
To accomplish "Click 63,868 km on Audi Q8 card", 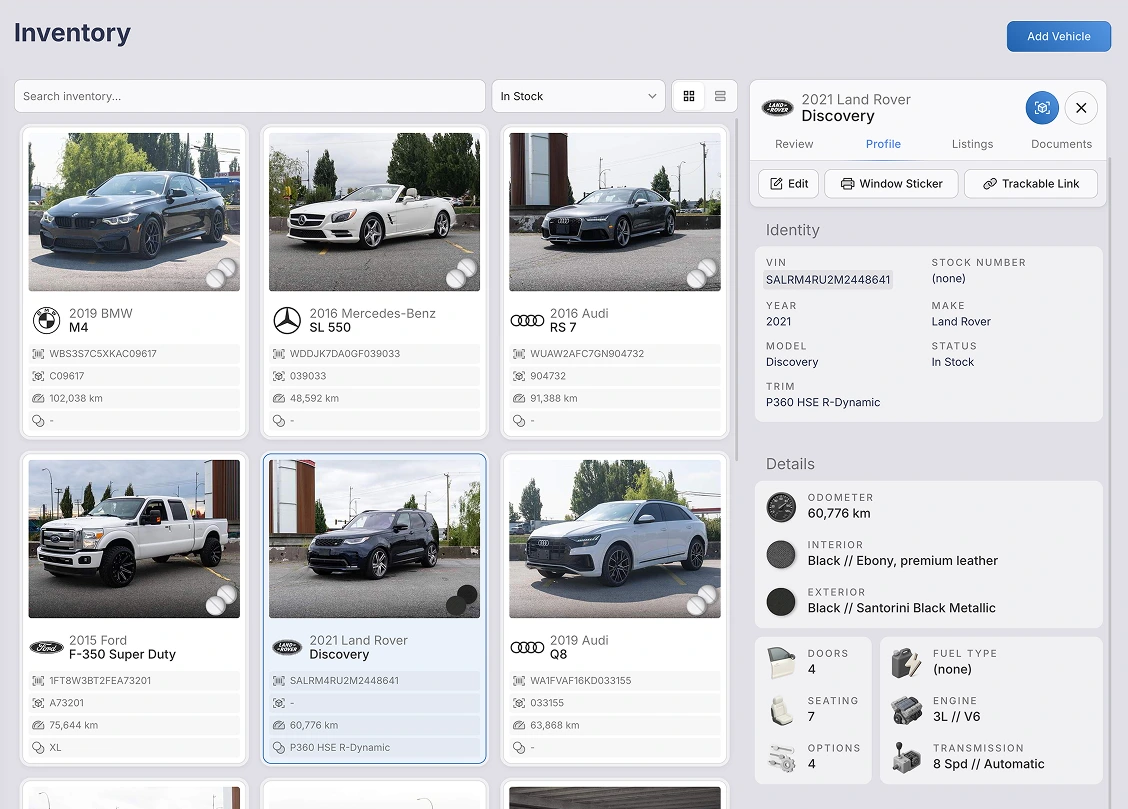I will (555, 726).
